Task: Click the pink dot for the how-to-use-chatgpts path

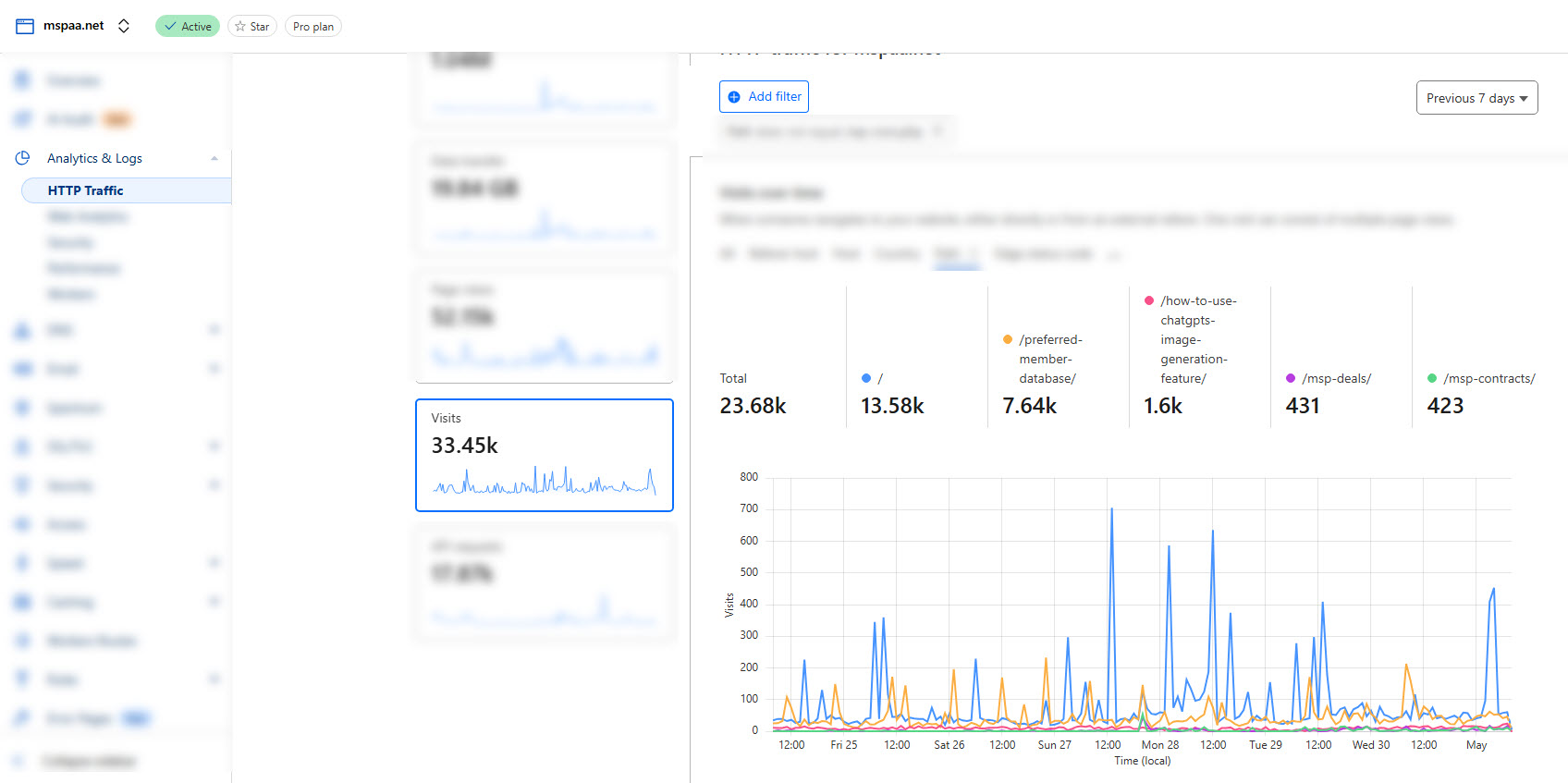Action: tap(1149, 300)
